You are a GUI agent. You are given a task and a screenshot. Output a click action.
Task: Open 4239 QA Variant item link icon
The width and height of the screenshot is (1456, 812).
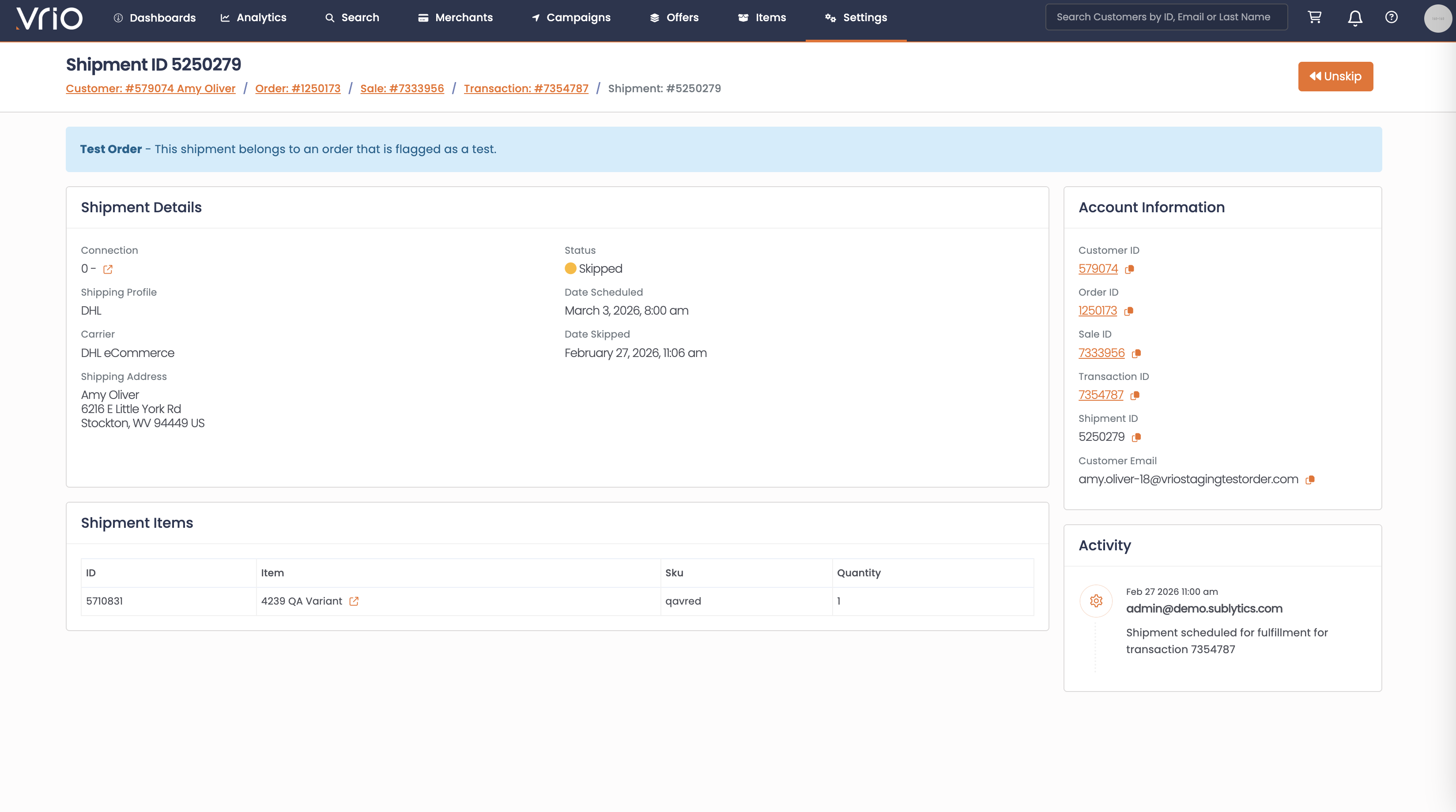coord(354,601)
